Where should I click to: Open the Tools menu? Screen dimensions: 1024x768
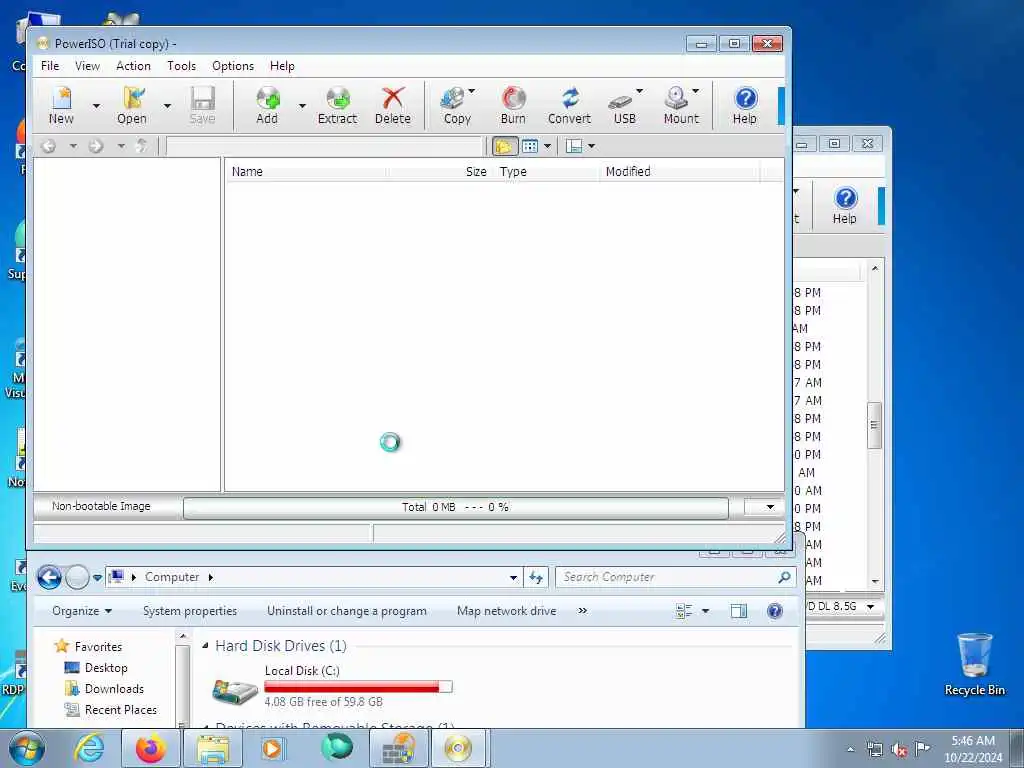[182, 66]
